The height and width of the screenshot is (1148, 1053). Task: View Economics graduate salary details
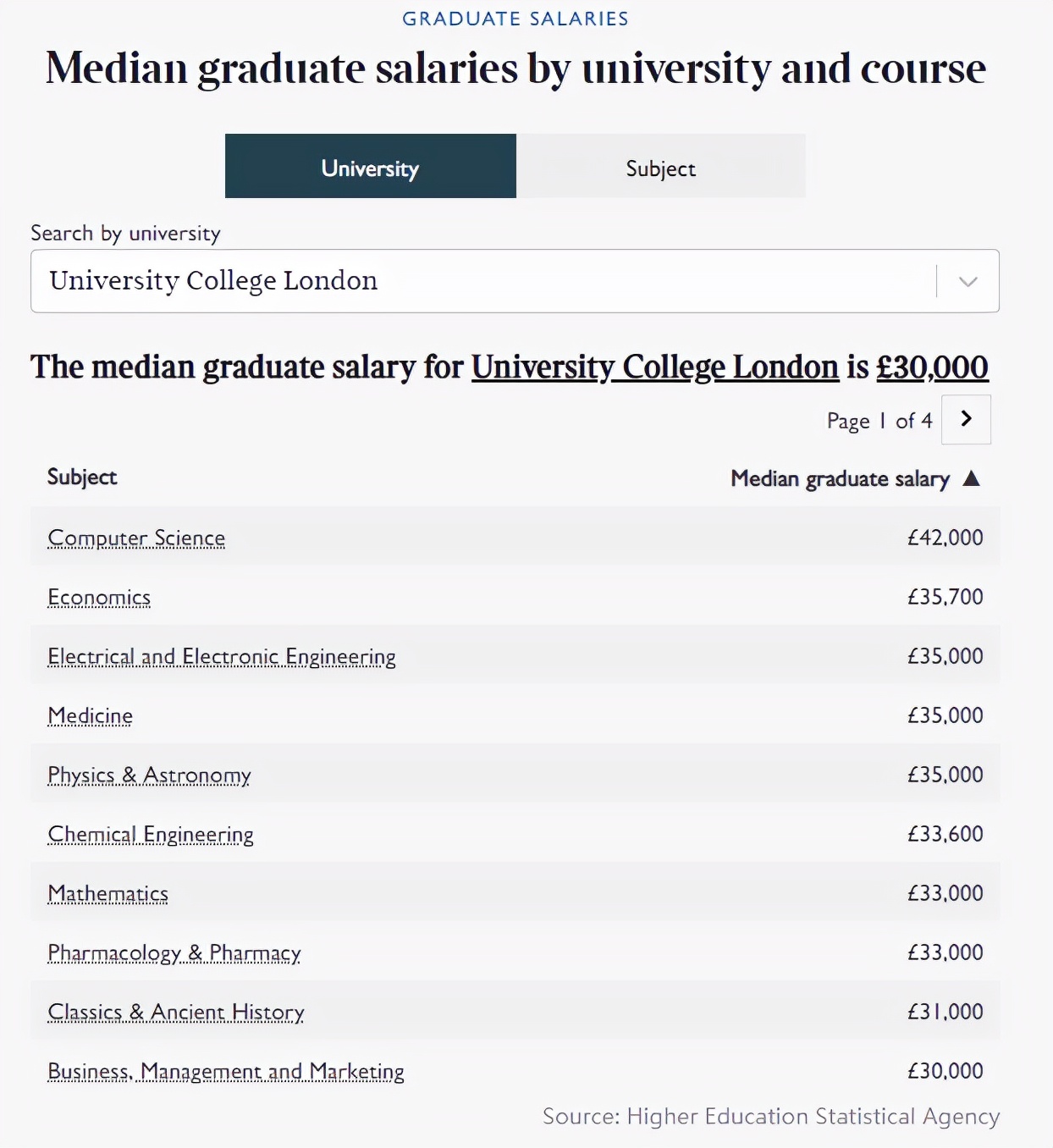[98, 597]
